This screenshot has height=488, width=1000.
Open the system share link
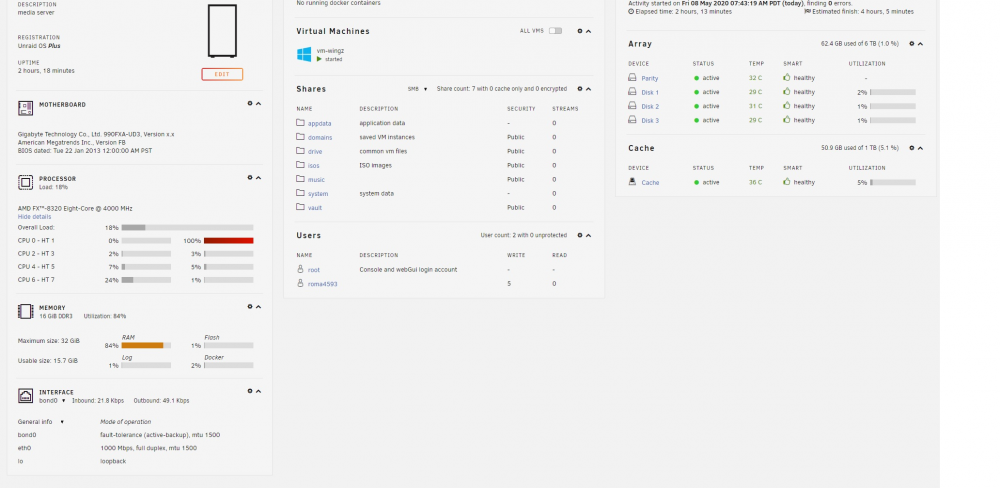tap(318, 194)
